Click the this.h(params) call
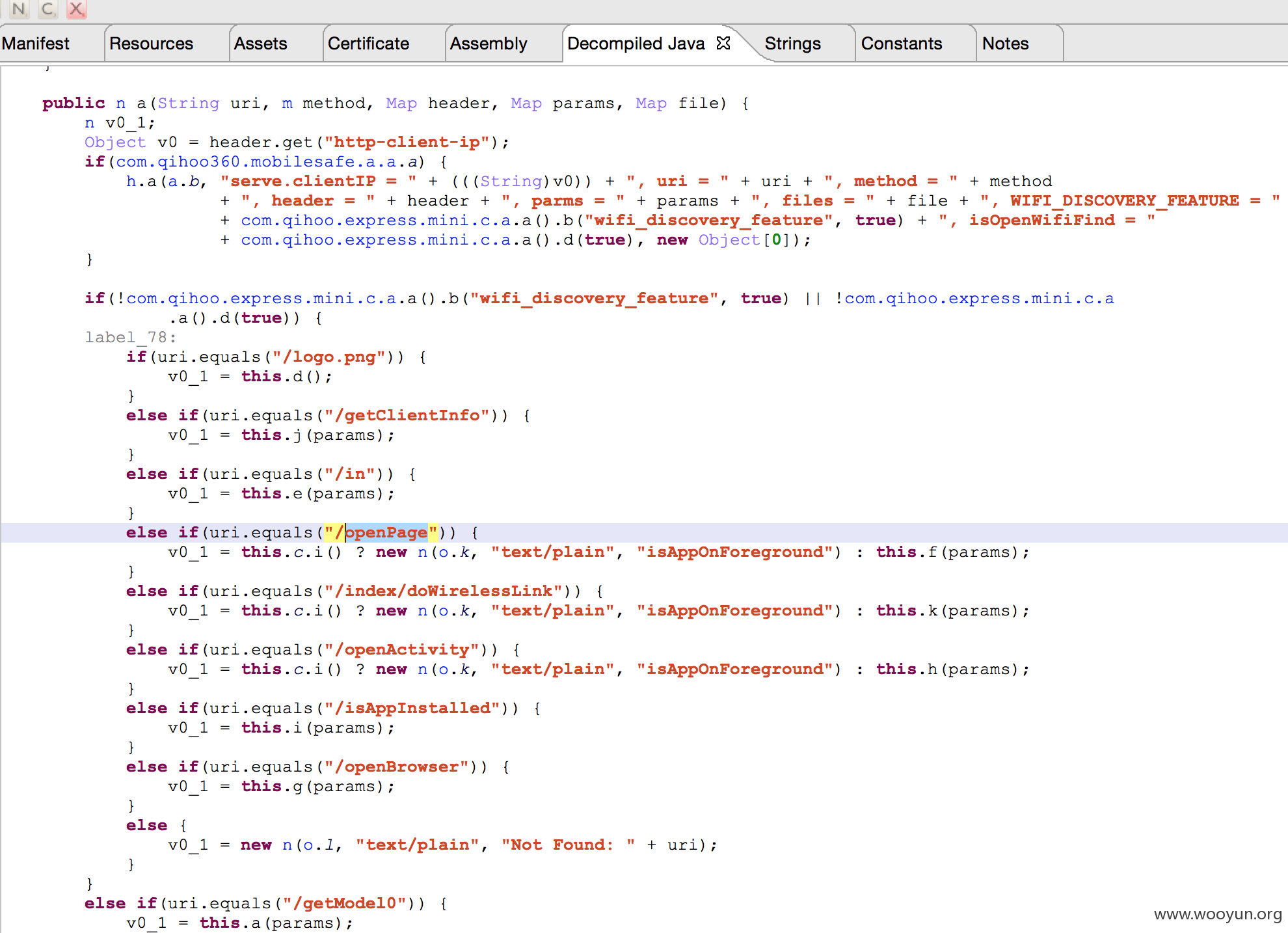 coord(948,669)
